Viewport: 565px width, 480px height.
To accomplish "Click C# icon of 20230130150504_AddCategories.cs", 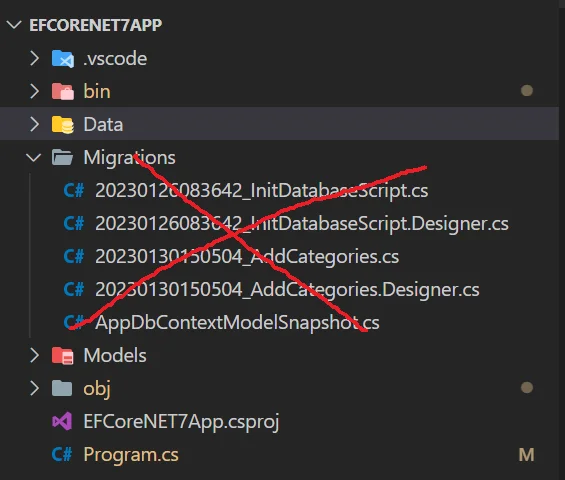I will point(74,257).
